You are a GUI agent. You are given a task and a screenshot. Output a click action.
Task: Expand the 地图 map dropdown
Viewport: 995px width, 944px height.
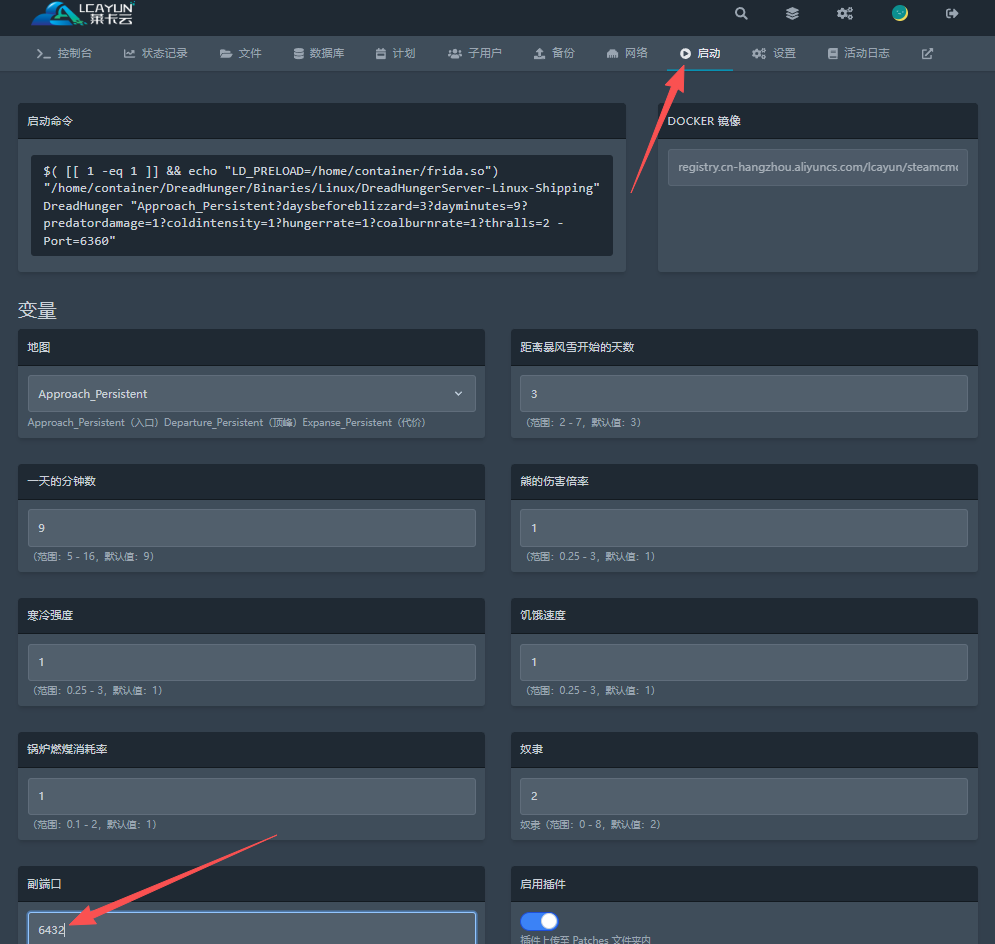click(x=251, y=394)
